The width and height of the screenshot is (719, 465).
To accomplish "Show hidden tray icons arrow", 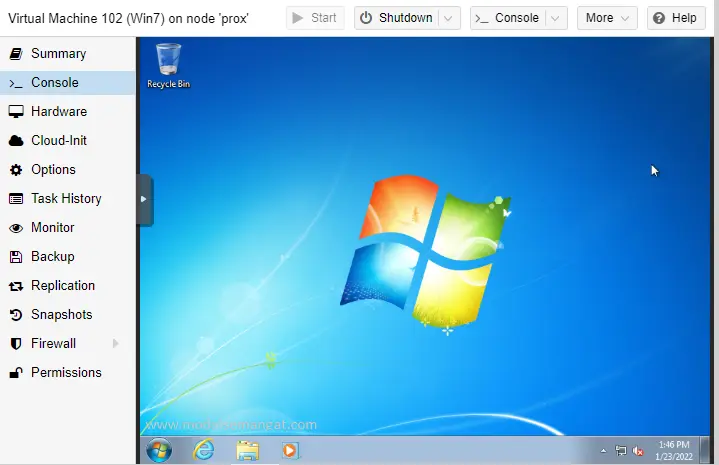I will tap(603, 451).
